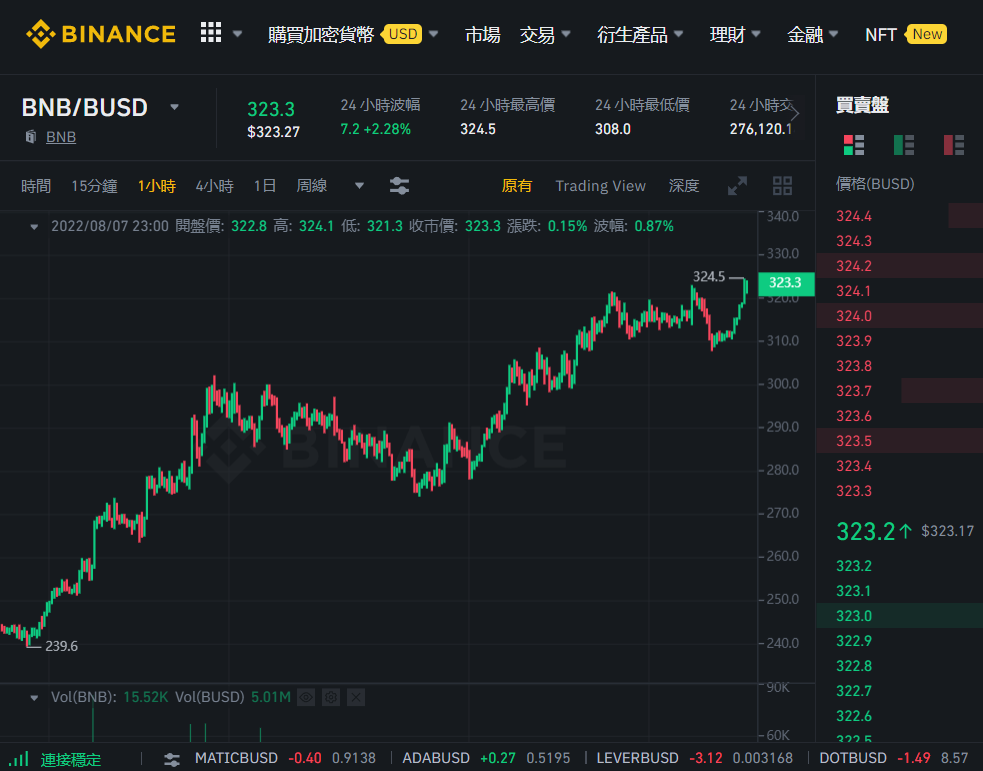Show both buy and sell order book
Viewport: 983px width, 771px height.
coord(854,145)
